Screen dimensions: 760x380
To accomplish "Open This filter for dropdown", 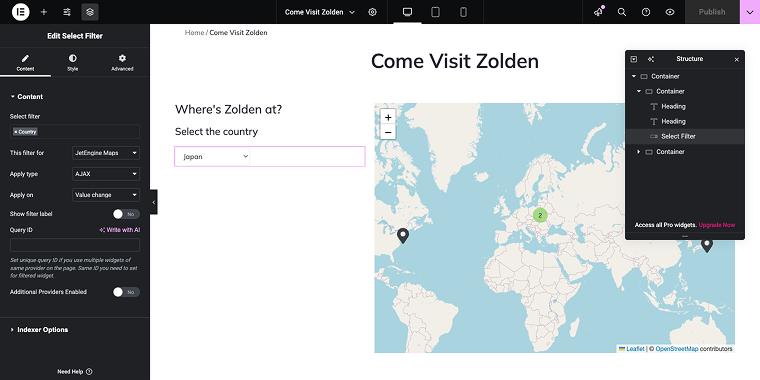I will coord(106,153).
